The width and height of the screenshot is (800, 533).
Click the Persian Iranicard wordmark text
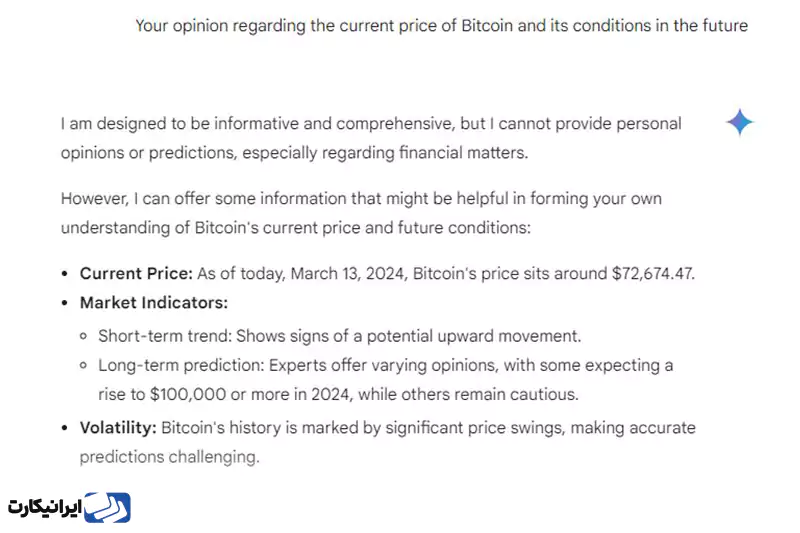coord(44,508)
